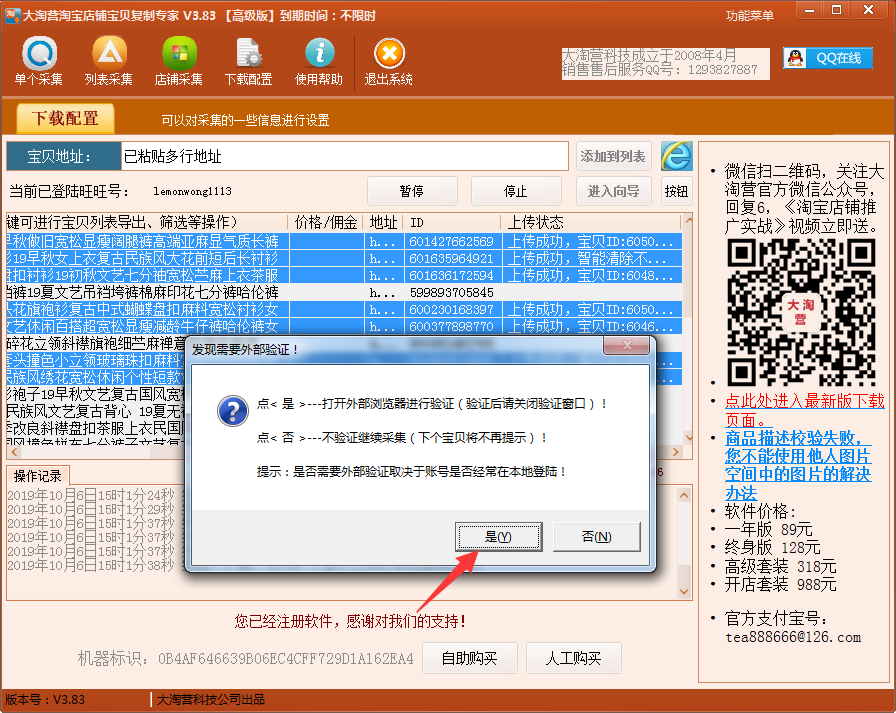Click 是(Y) in verification dialog

[x=498, y=536]
